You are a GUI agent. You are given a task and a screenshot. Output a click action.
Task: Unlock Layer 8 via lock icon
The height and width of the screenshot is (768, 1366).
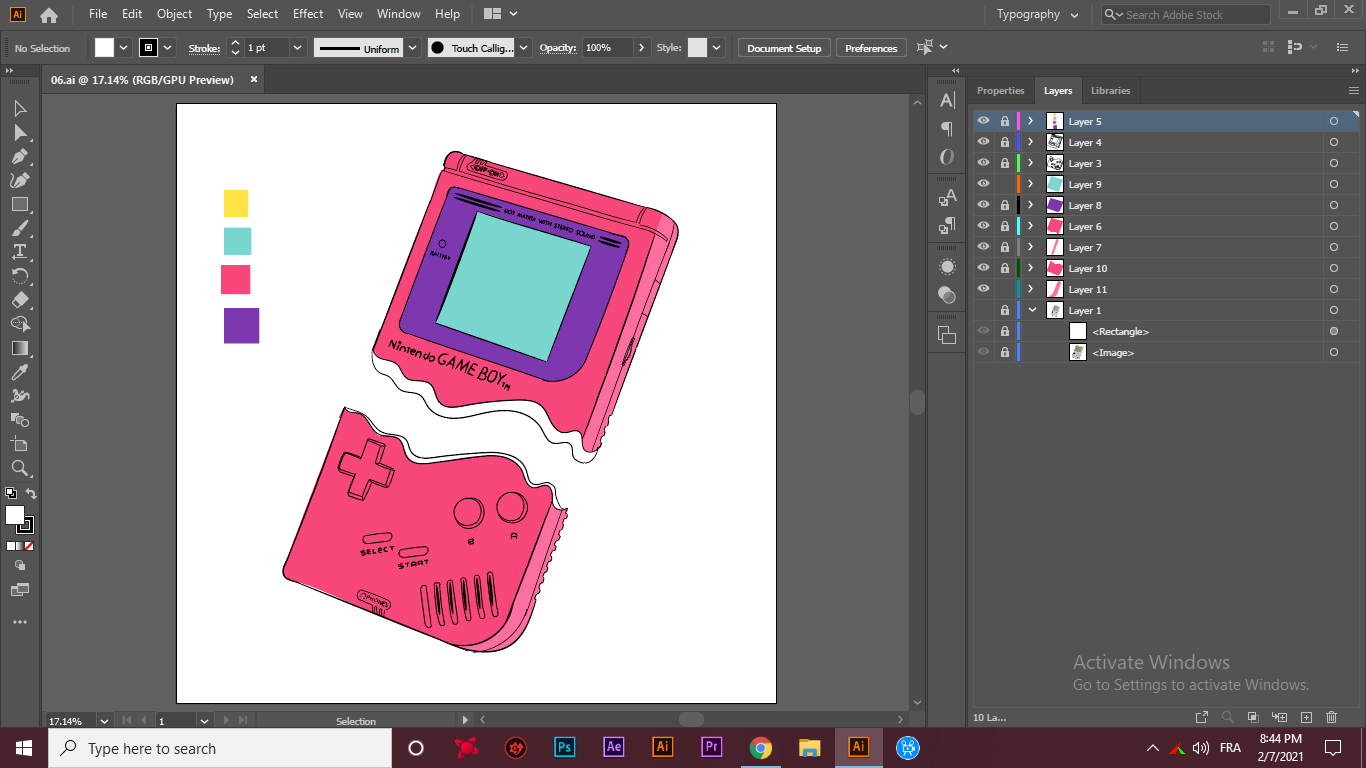pyautogui.click(x=1005, y=205)
